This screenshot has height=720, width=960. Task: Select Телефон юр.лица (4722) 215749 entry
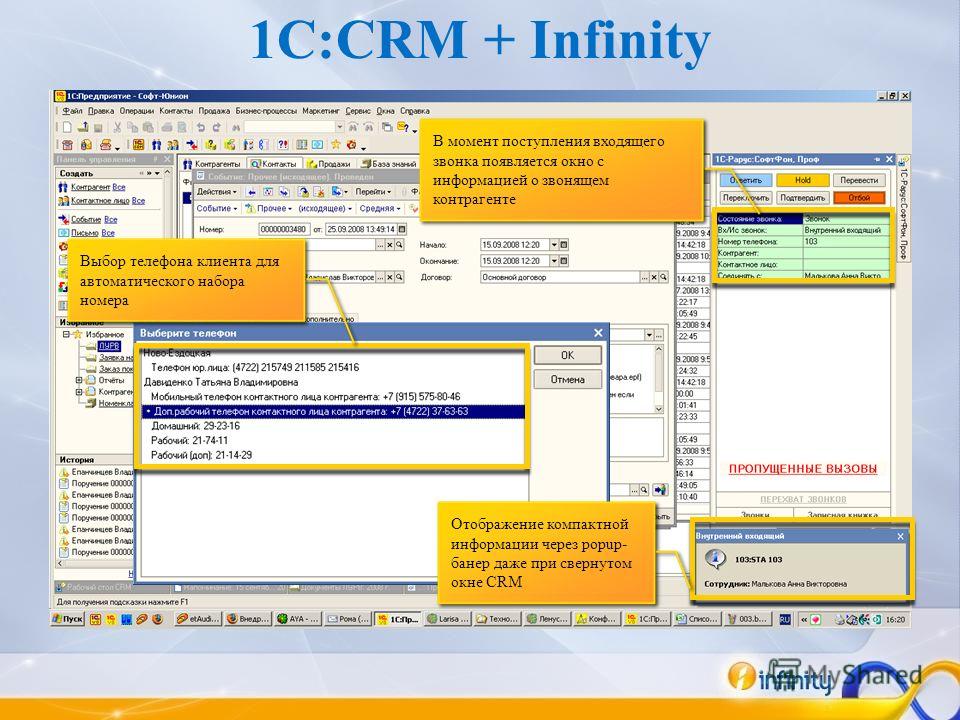point(255,367)
